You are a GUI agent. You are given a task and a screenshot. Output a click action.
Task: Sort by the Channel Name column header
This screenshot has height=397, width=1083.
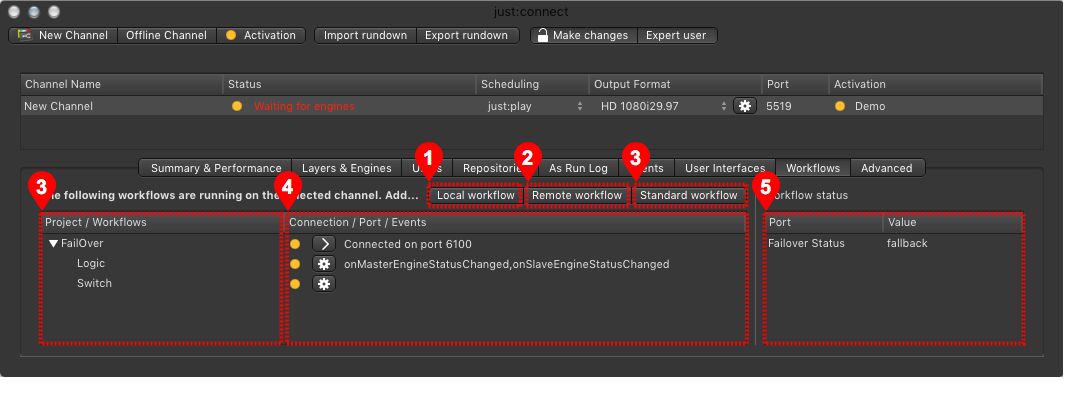pyautogui.click(x=122, y=84)
